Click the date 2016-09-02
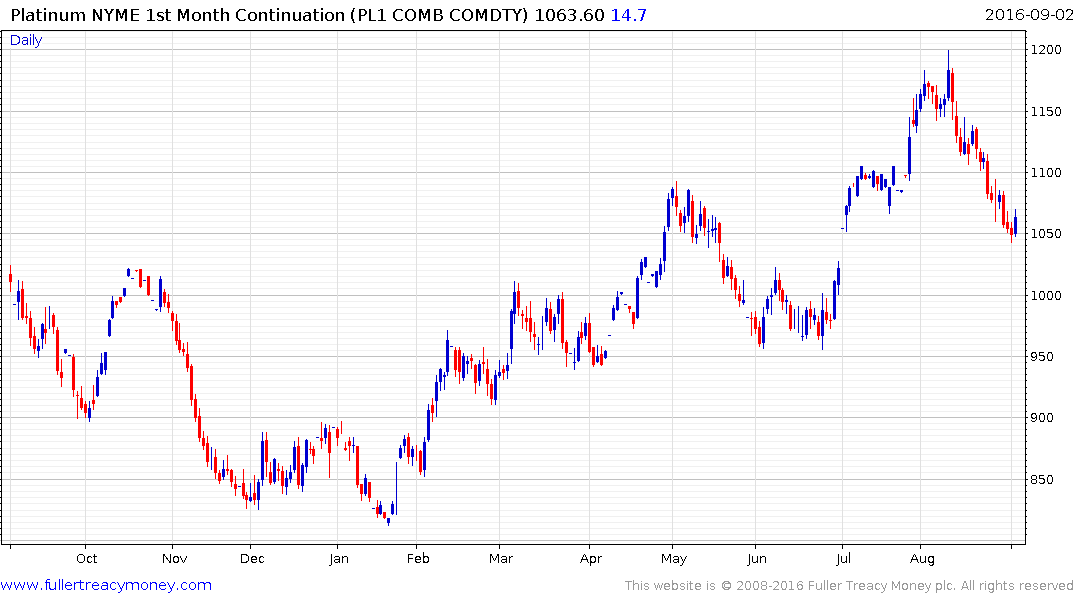Image resolution: width=1075 pixels, height=600 pixels. point(1029,15)
